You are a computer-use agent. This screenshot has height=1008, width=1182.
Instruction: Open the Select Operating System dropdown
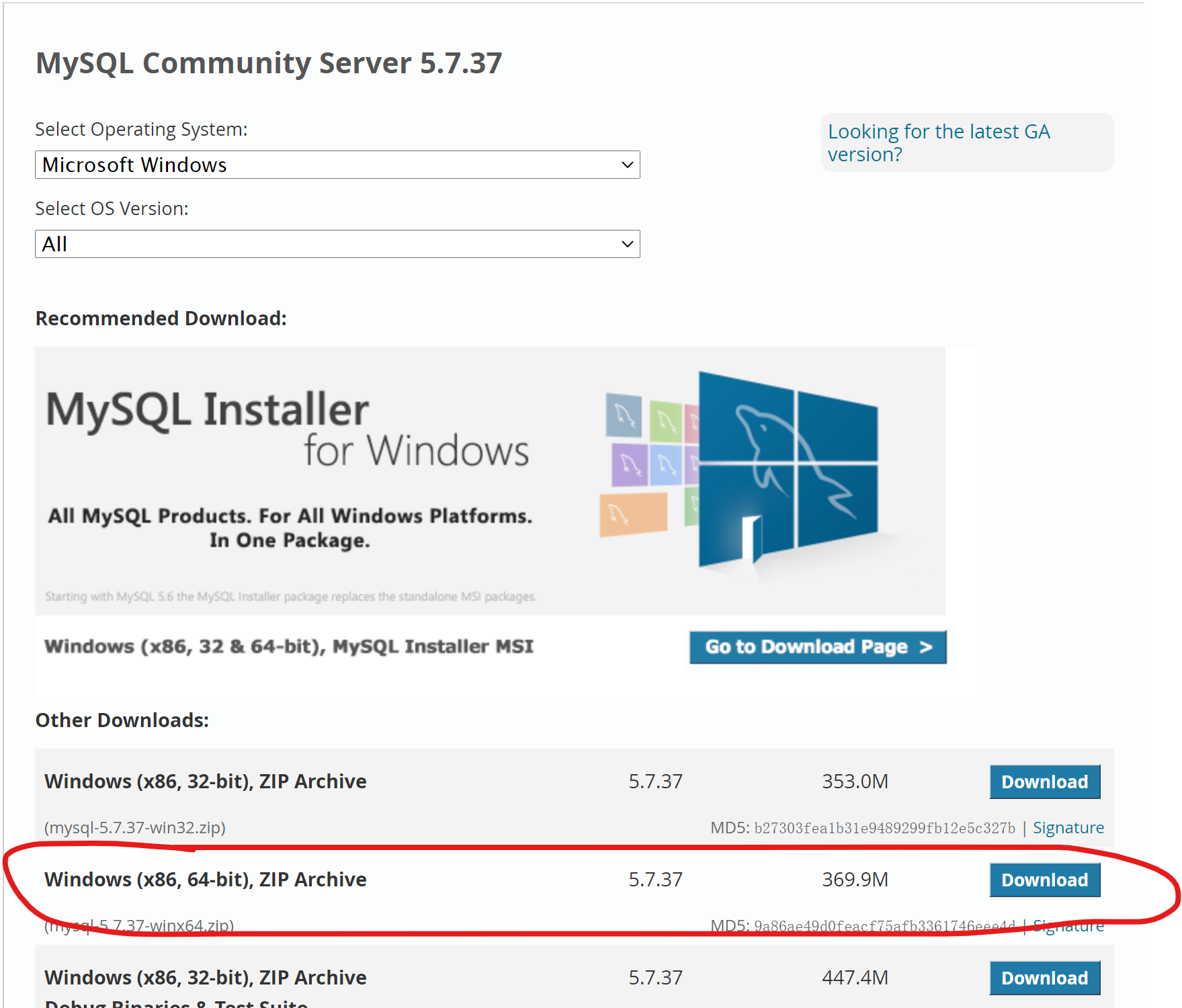(x=337, y=165)
